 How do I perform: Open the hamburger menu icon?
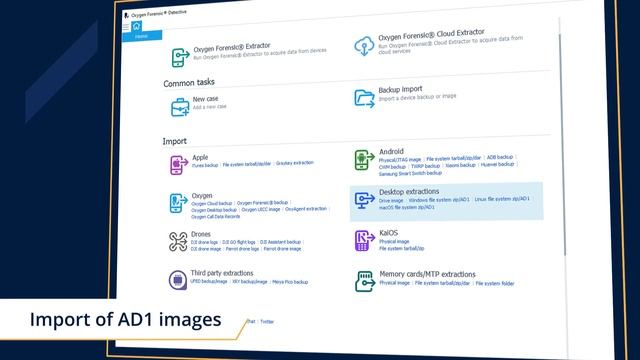(126, 27)
